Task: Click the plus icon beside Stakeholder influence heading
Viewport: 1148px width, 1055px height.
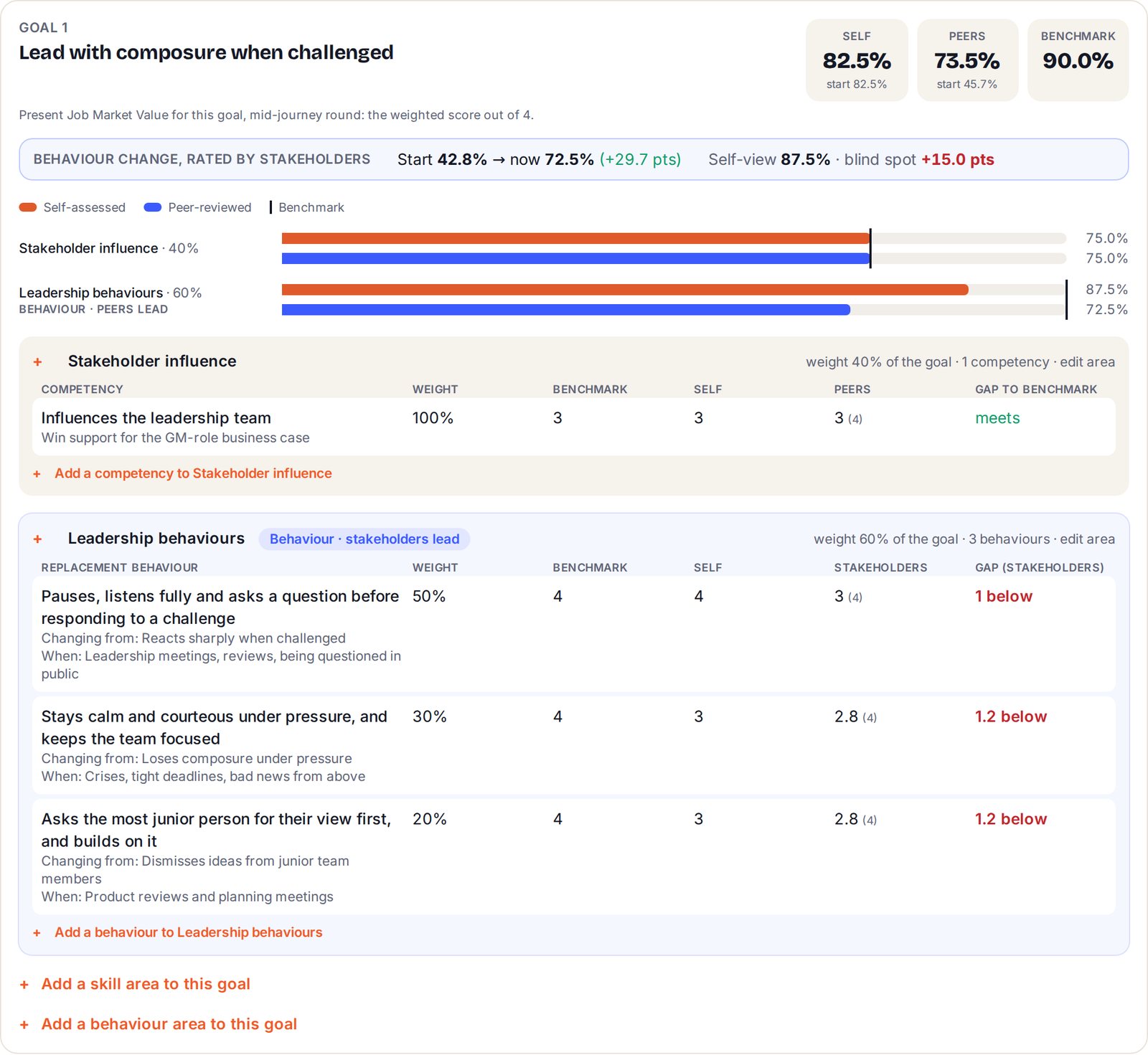Action: click(38, 362)
